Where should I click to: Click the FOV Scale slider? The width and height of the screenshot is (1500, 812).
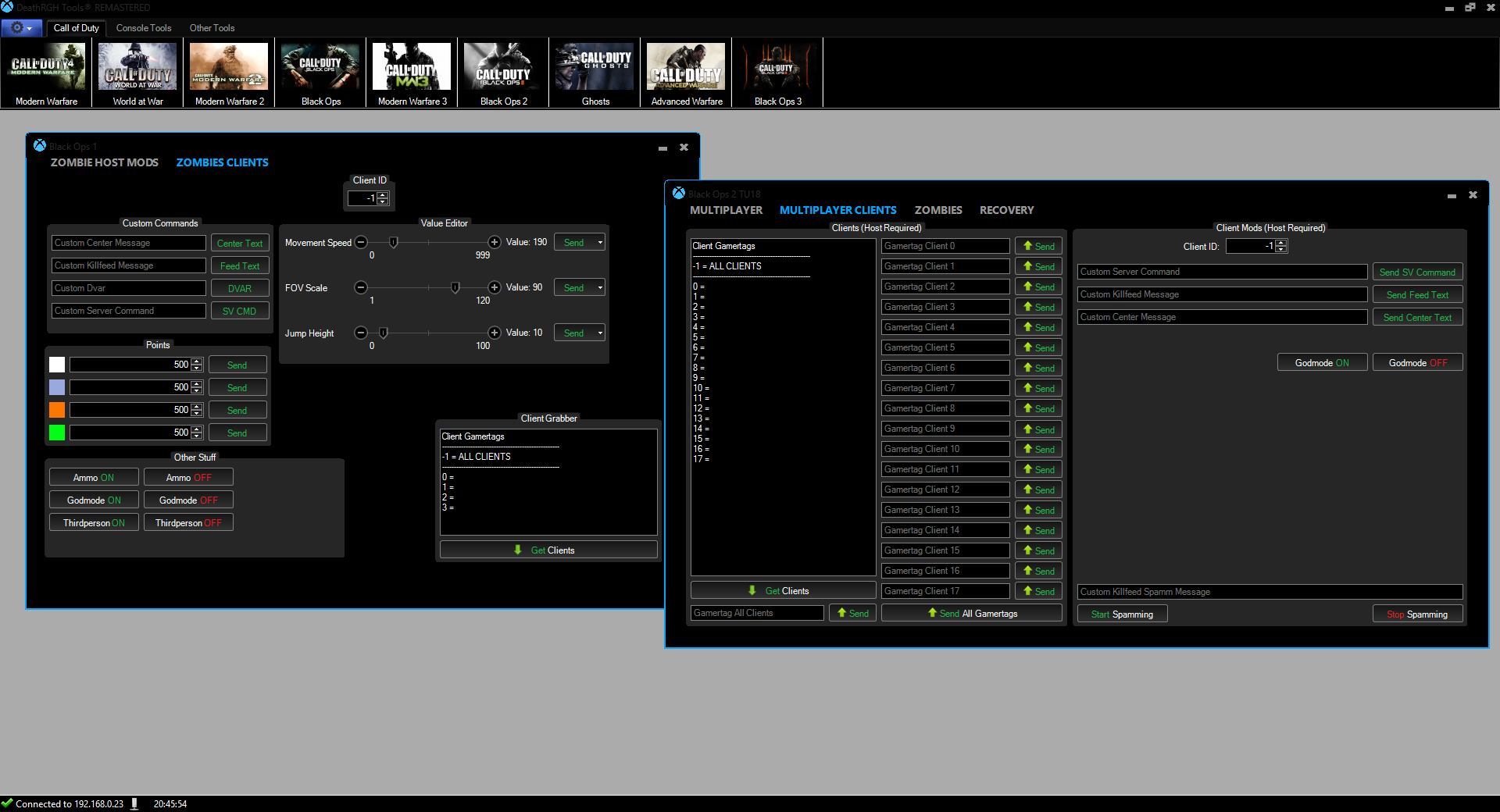pos(427,288)
